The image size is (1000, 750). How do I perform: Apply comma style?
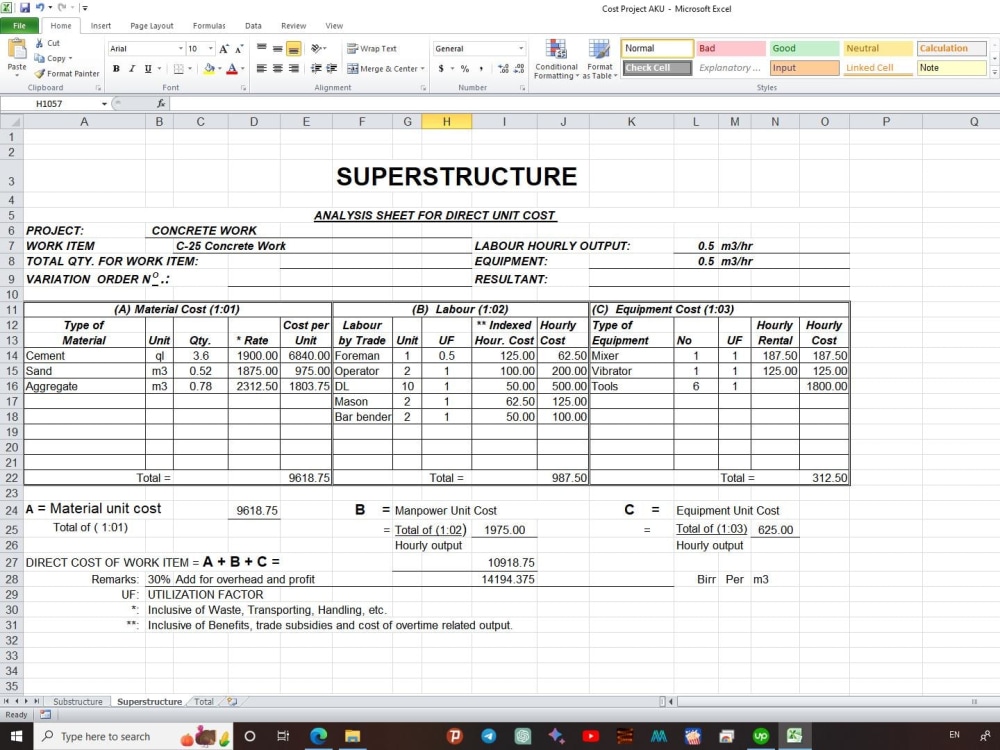[481, 68]
